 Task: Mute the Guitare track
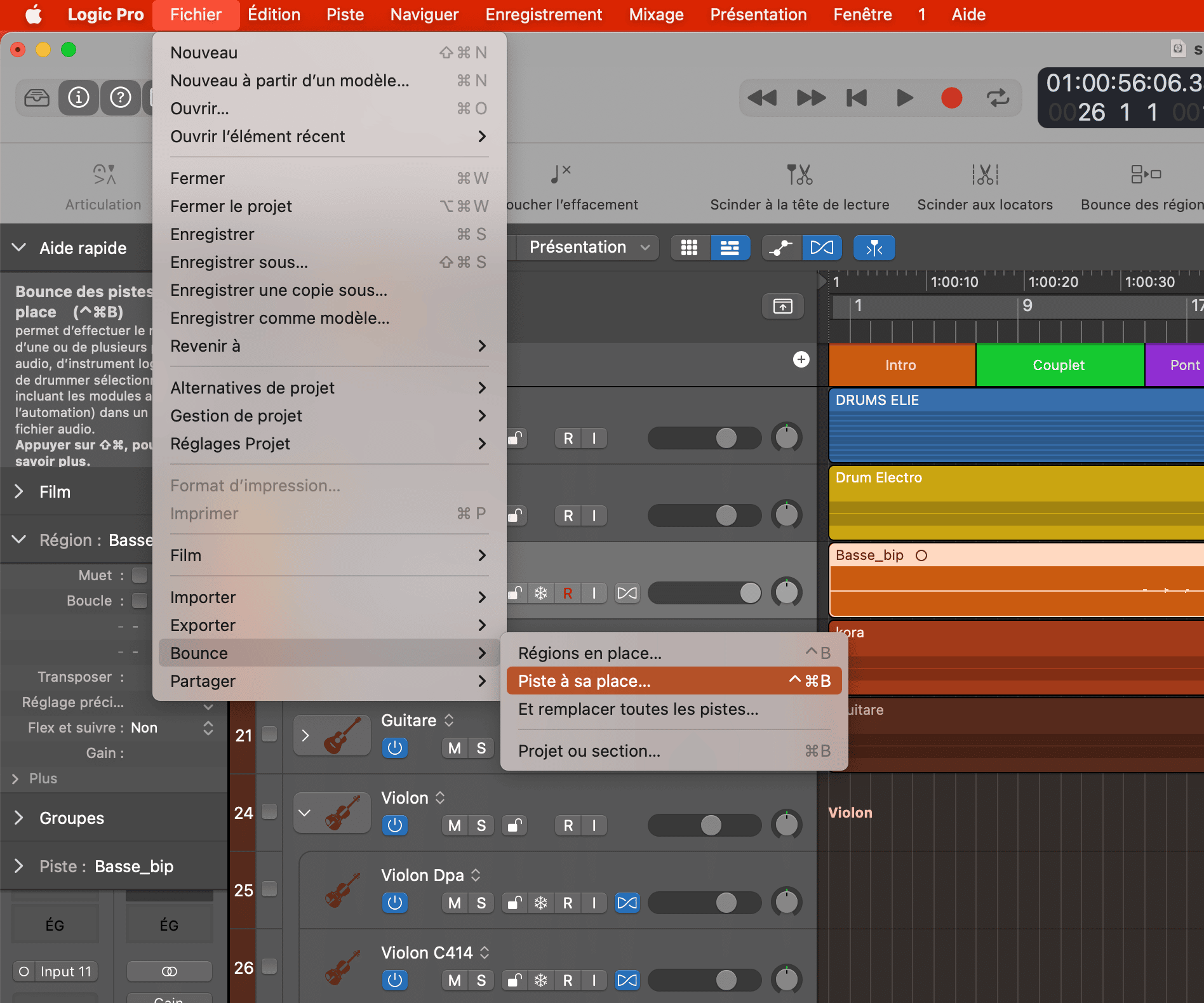click(455, 748)
